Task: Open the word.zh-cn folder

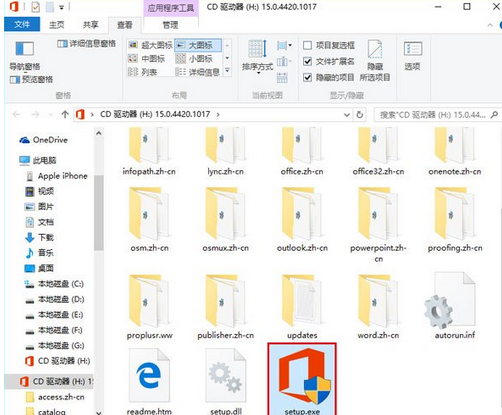Action: (x=378, y=307)
